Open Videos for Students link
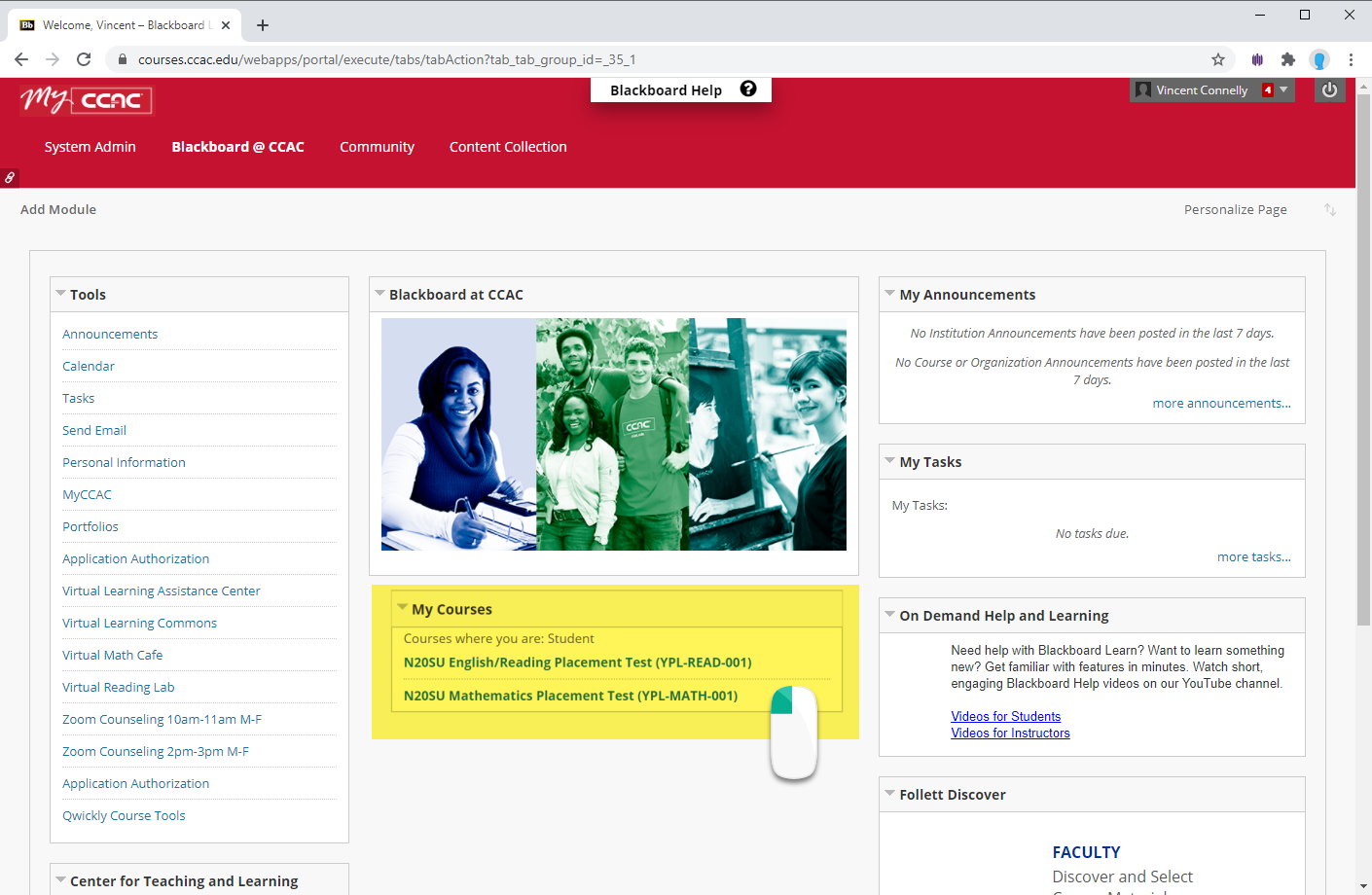 pyautogui.click(x=1006, y=716)
